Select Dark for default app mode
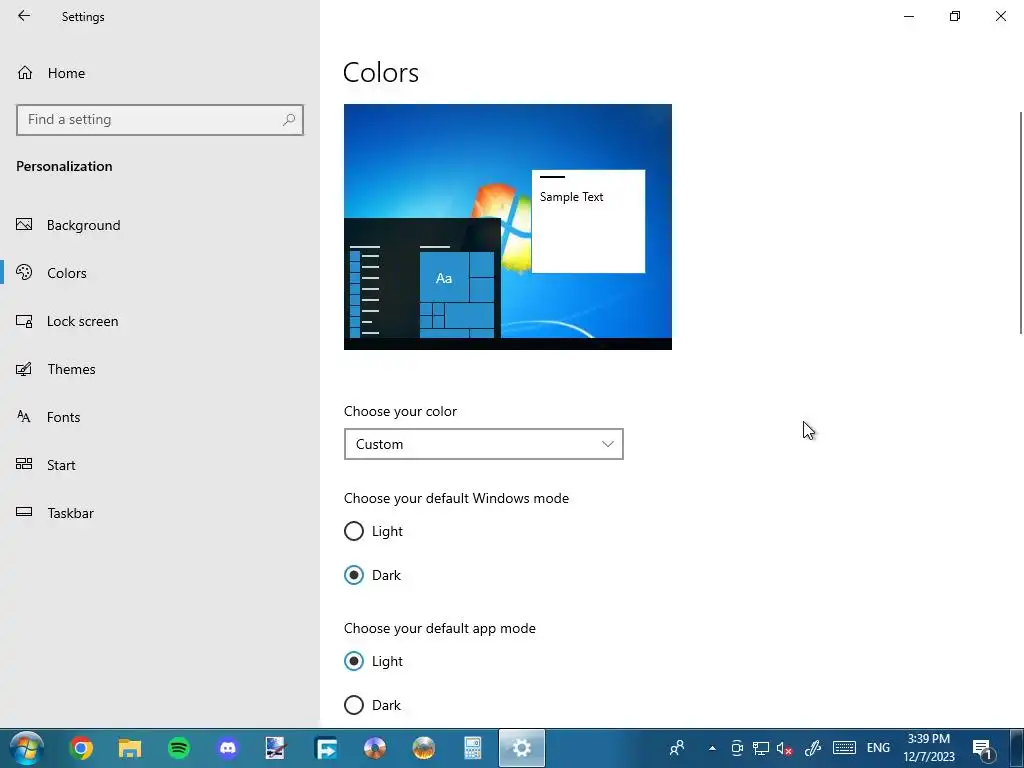 coord(373,705)
